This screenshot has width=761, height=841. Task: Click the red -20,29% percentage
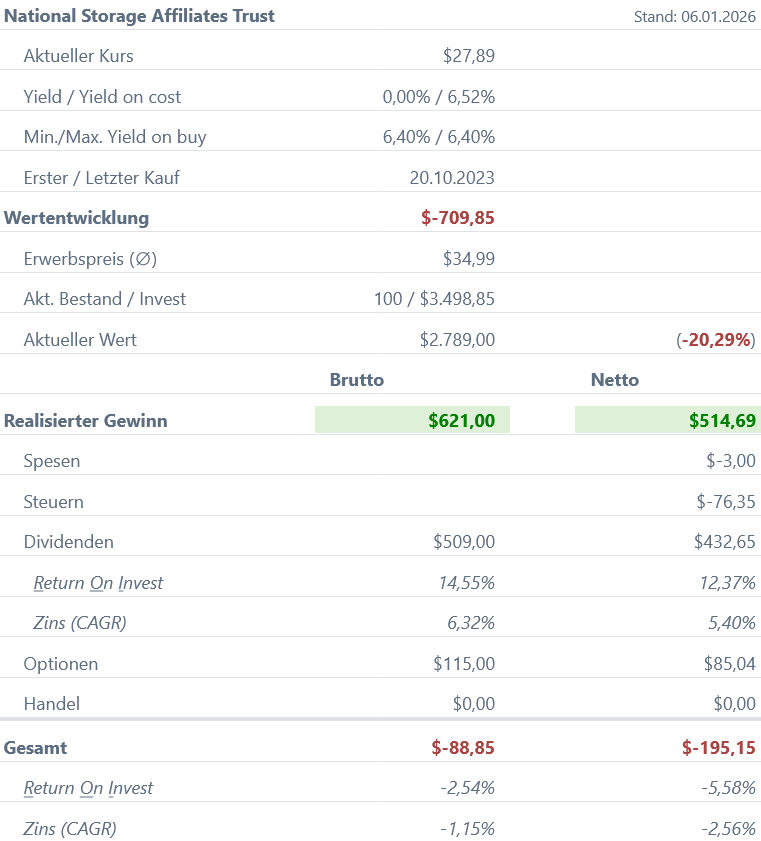[716, 340]
